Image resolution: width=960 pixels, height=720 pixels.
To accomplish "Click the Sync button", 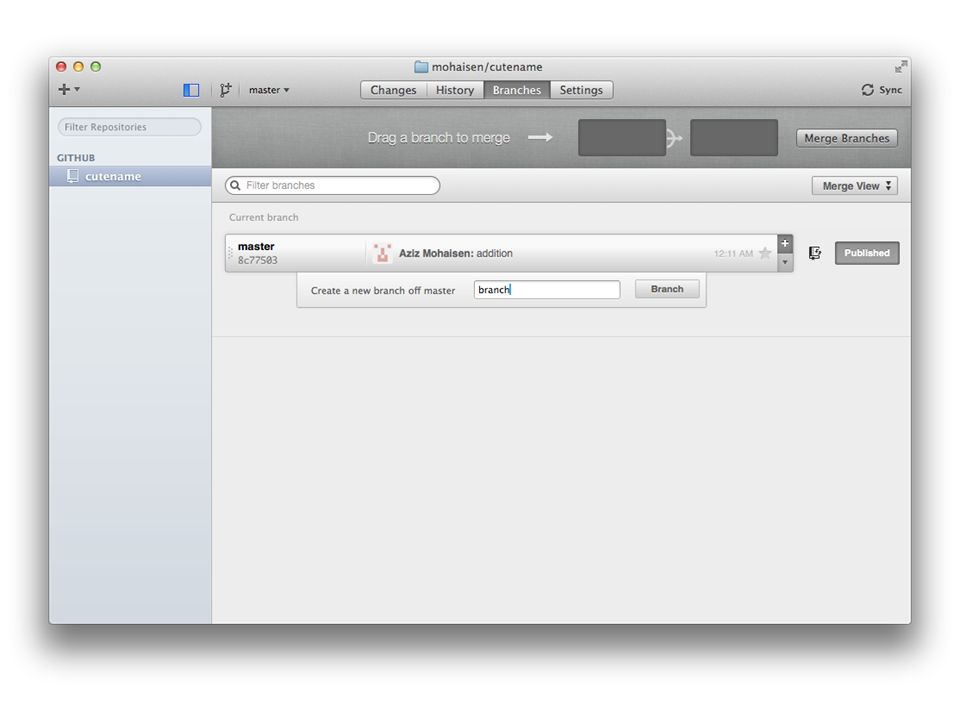I will pos(881,90).
